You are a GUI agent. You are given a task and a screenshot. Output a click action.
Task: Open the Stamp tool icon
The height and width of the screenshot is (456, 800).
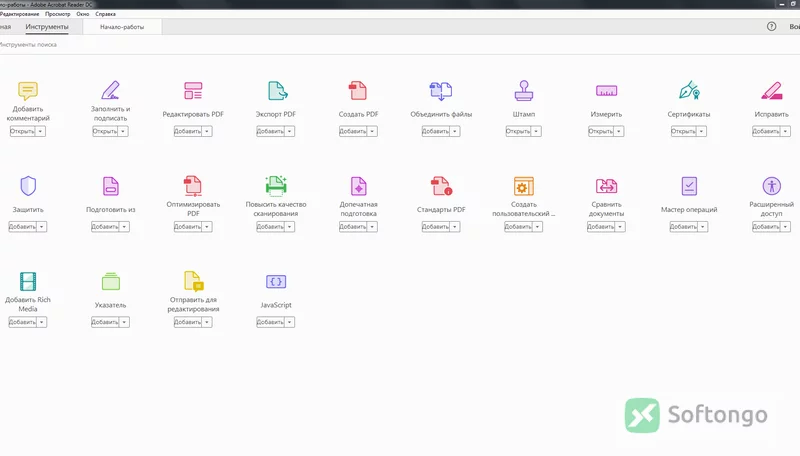[x=523, y=91]
